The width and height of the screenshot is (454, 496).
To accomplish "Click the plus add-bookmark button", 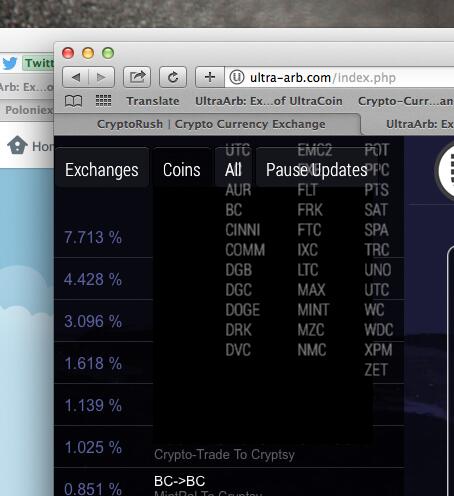I will click(210, 77).
